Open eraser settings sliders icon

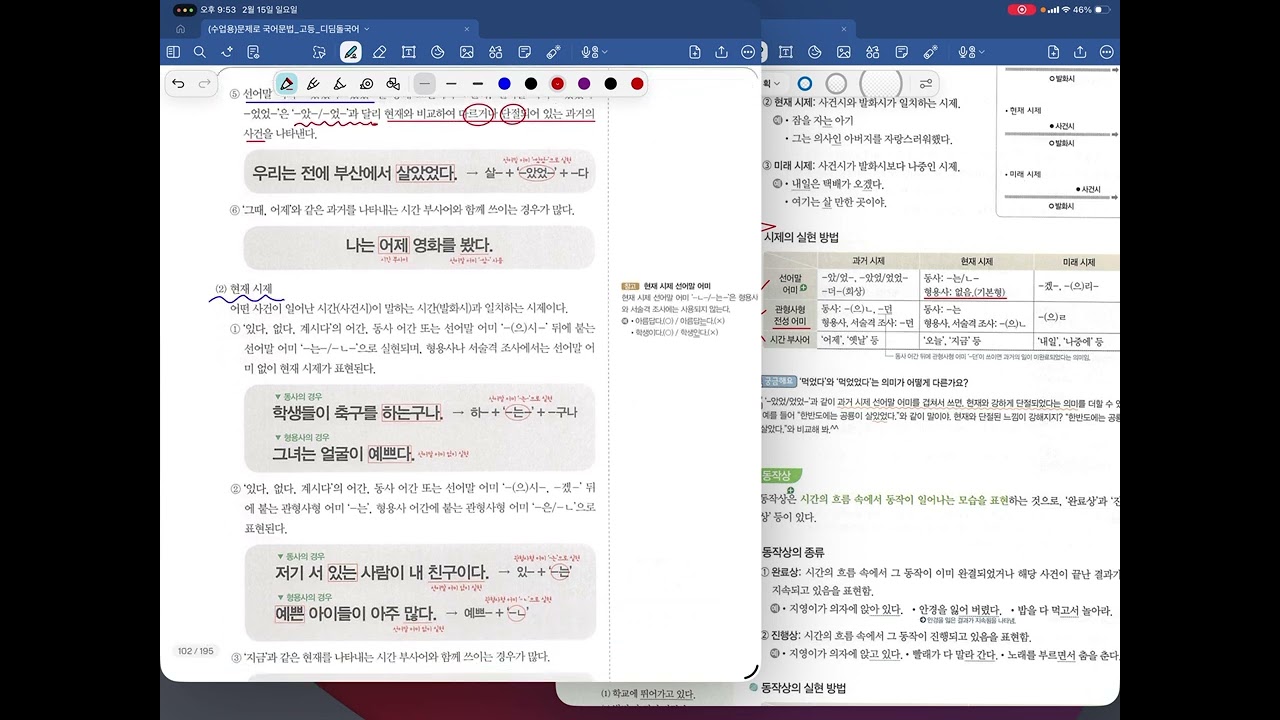[x=926, y=84]
